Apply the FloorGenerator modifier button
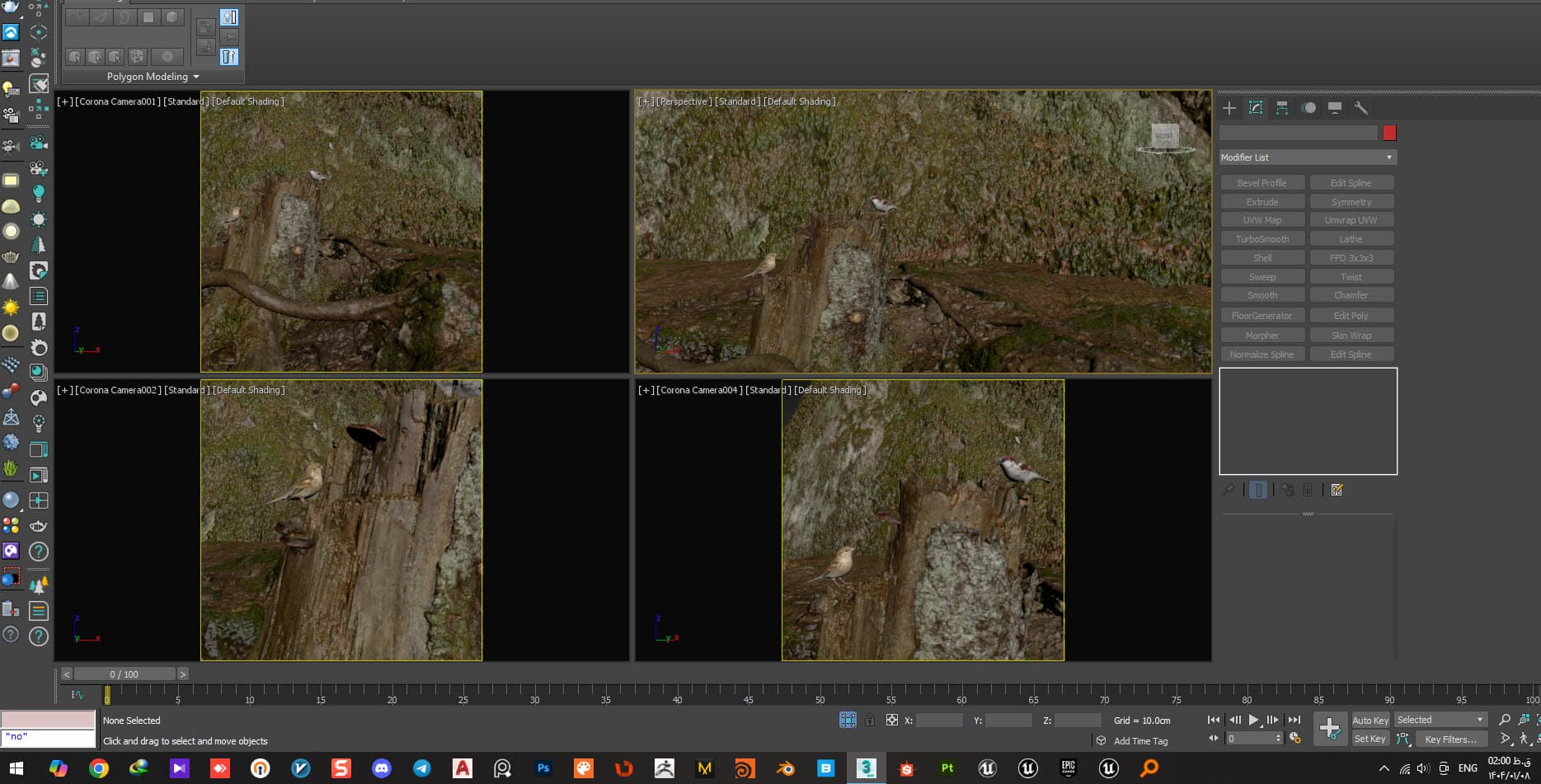This screenshot has width=1541, height=784. (1262, 316)
